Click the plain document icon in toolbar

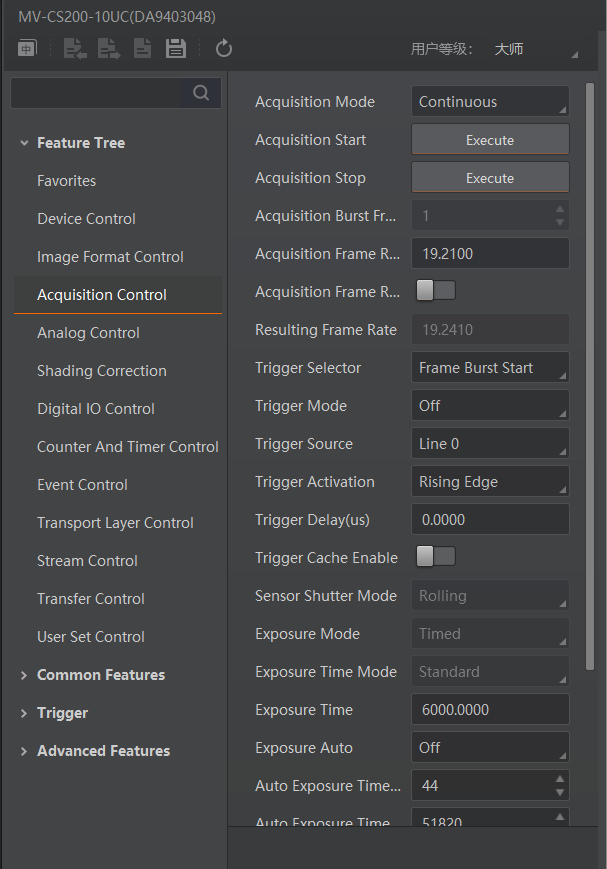pos(142,49)
